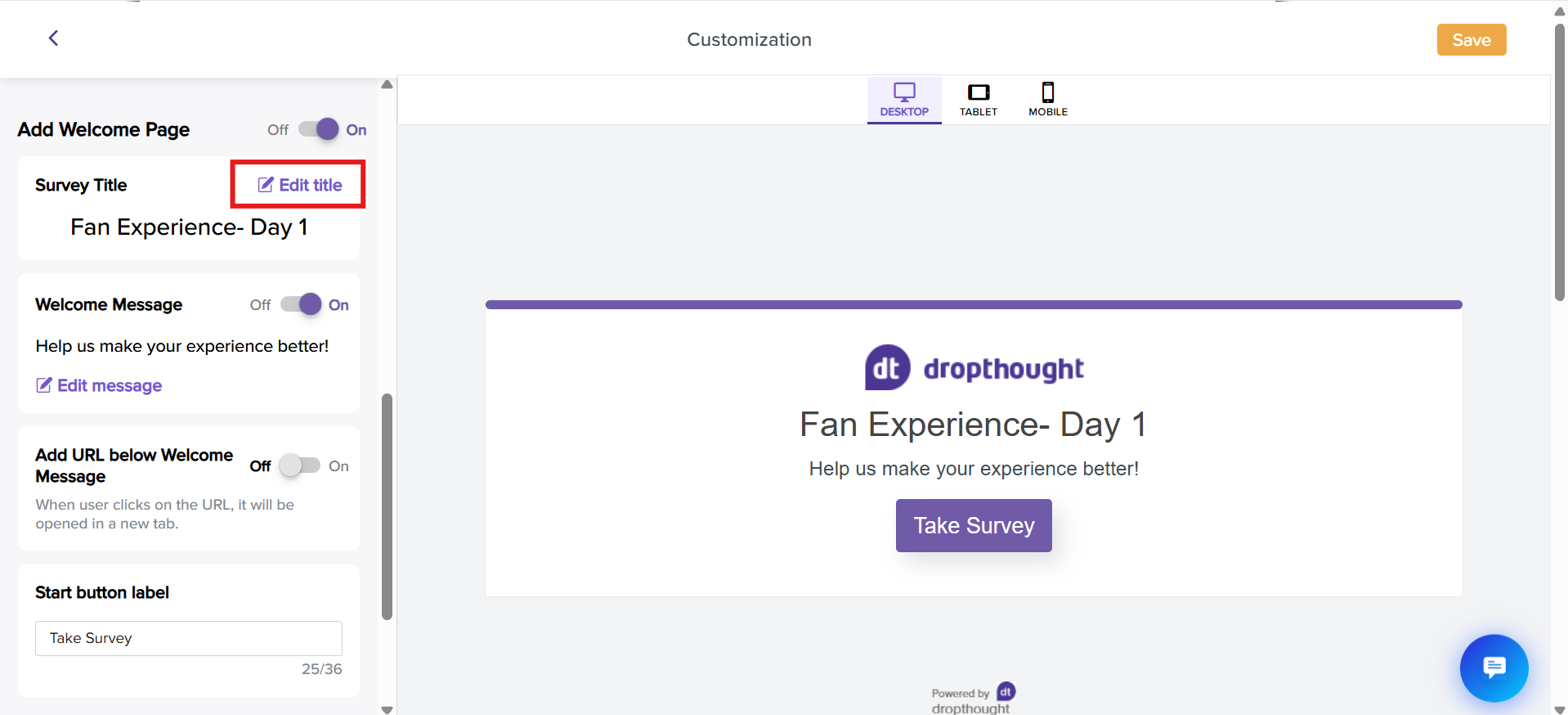Image resolution: width=1568 pixels, height=715 pixels.
Task: Enable Add URL below Welcome Message
Action: [x=299, y=465]
